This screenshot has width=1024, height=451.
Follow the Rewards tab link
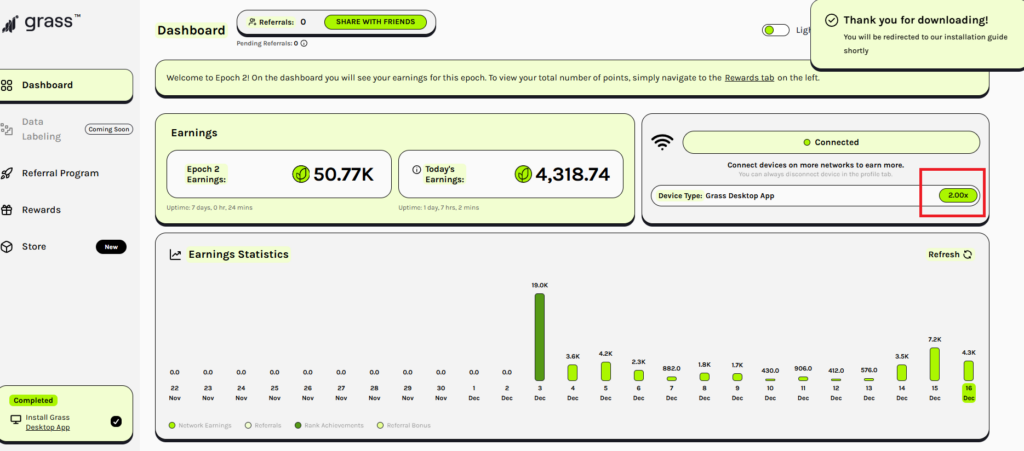(x=749, y=78)
